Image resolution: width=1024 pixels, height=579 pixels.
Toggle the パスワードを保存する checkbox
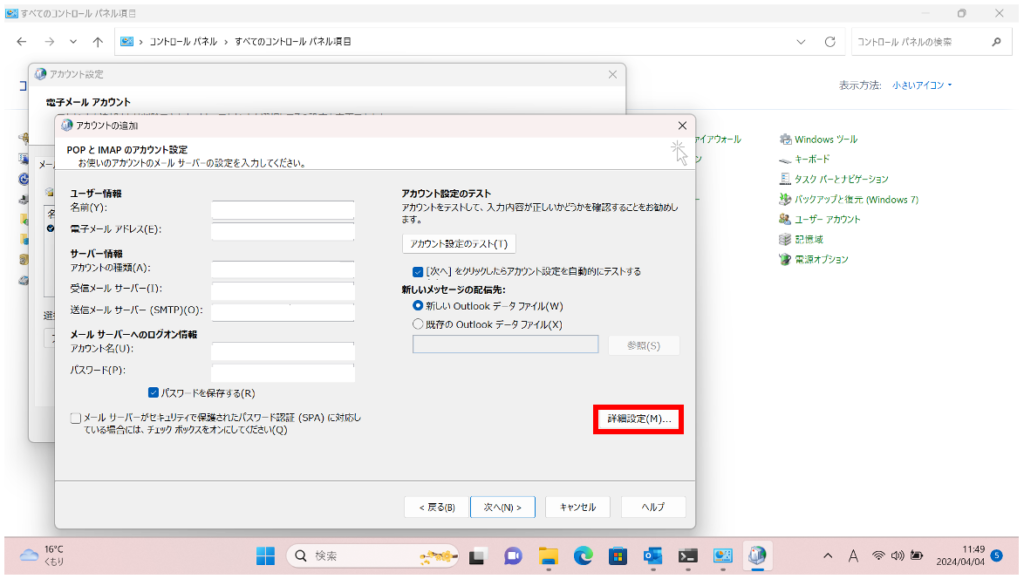(154, 393)
